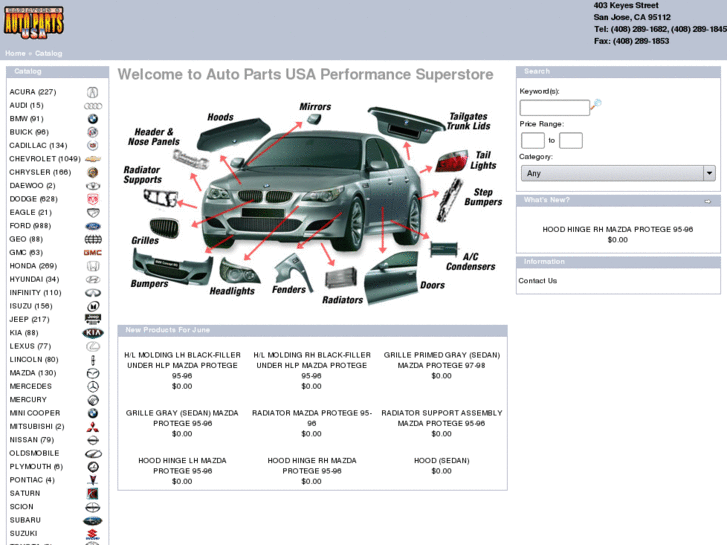Click the Dodge ram logo icon
The image size is (727, 545).
click(93, 199)
